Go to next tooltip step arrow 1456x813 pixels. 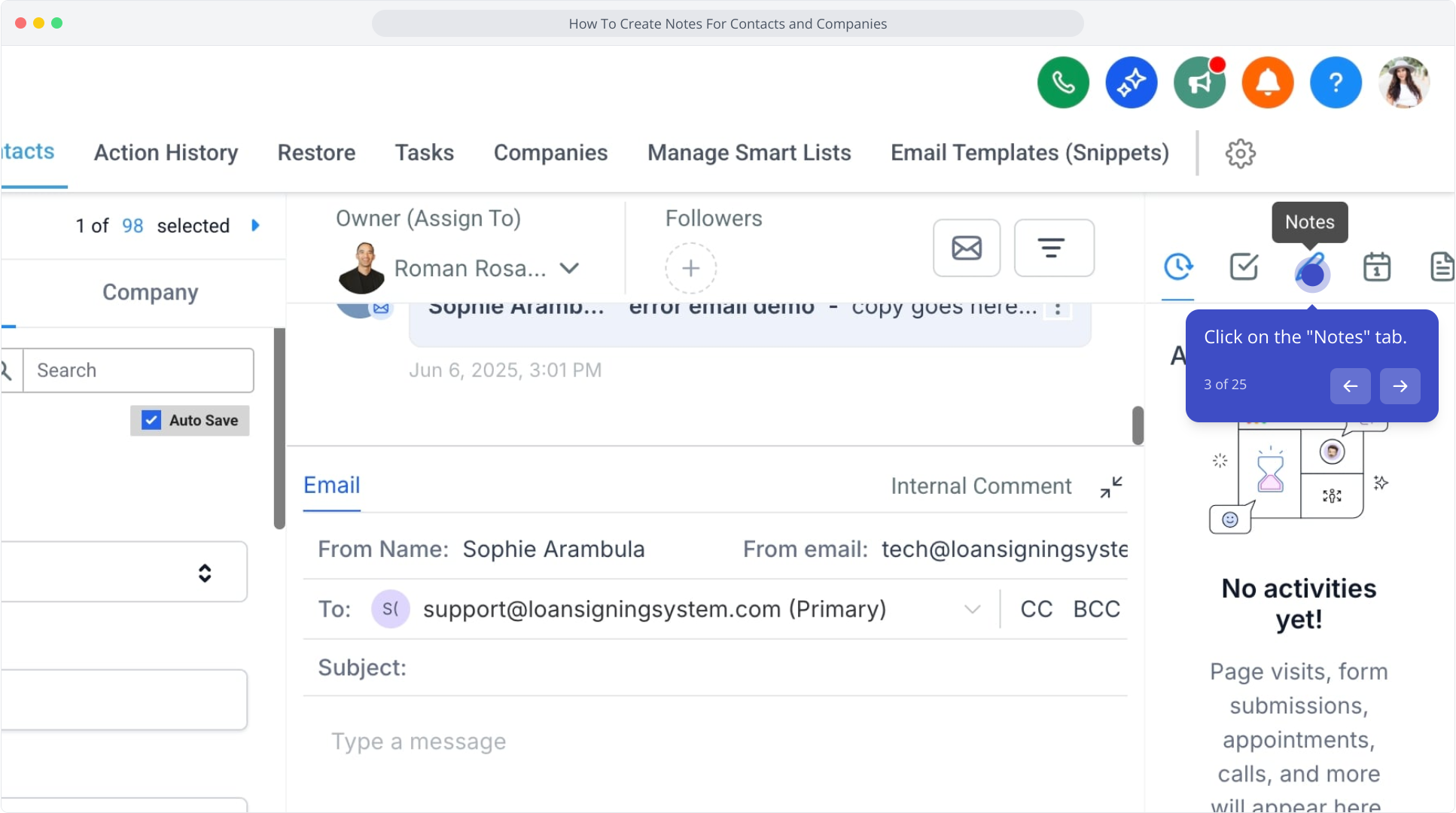1400,385
